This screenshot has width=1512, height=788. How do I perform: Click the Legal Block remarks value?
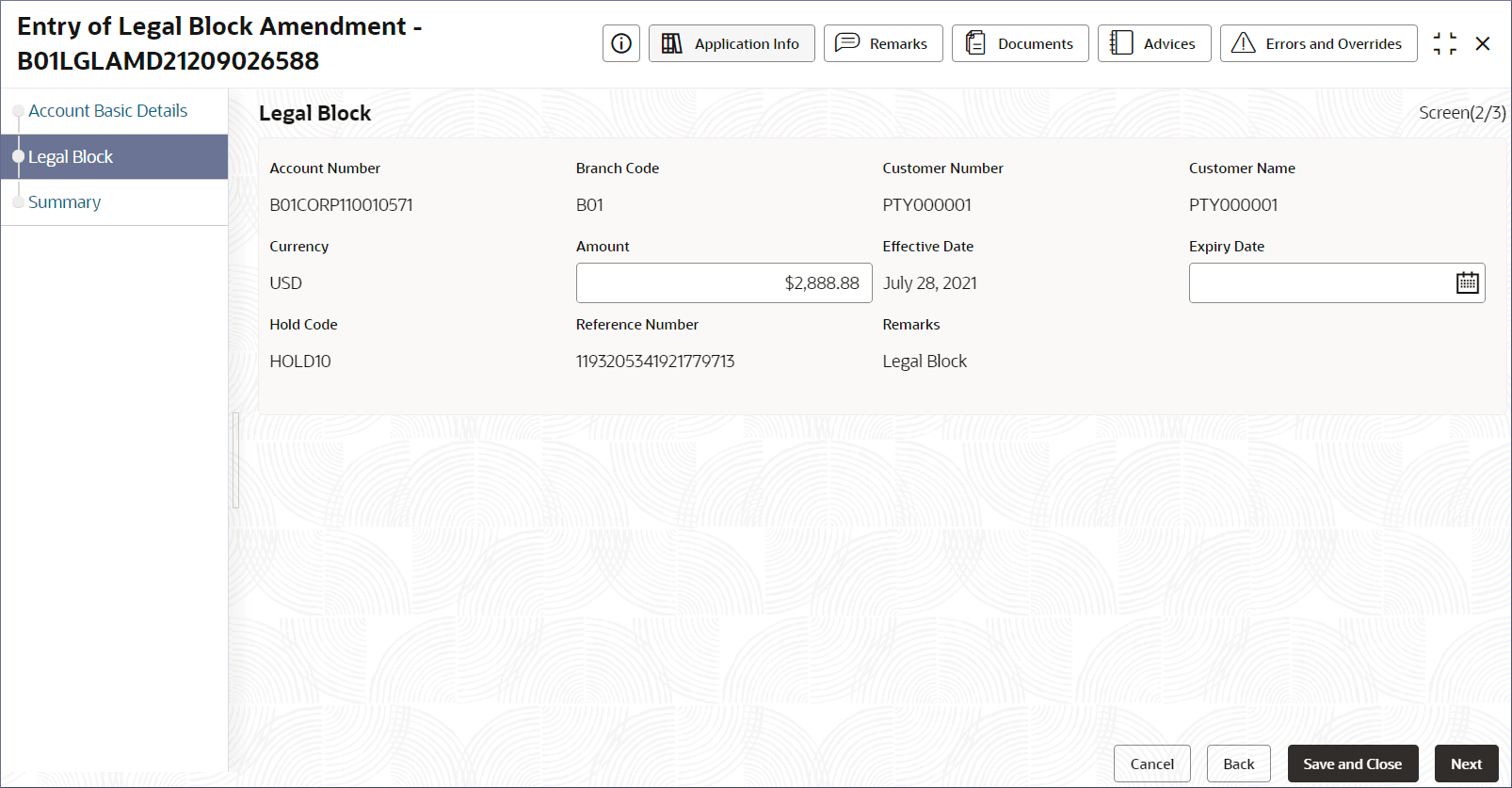pyautogui.click(x=925, y=362)
